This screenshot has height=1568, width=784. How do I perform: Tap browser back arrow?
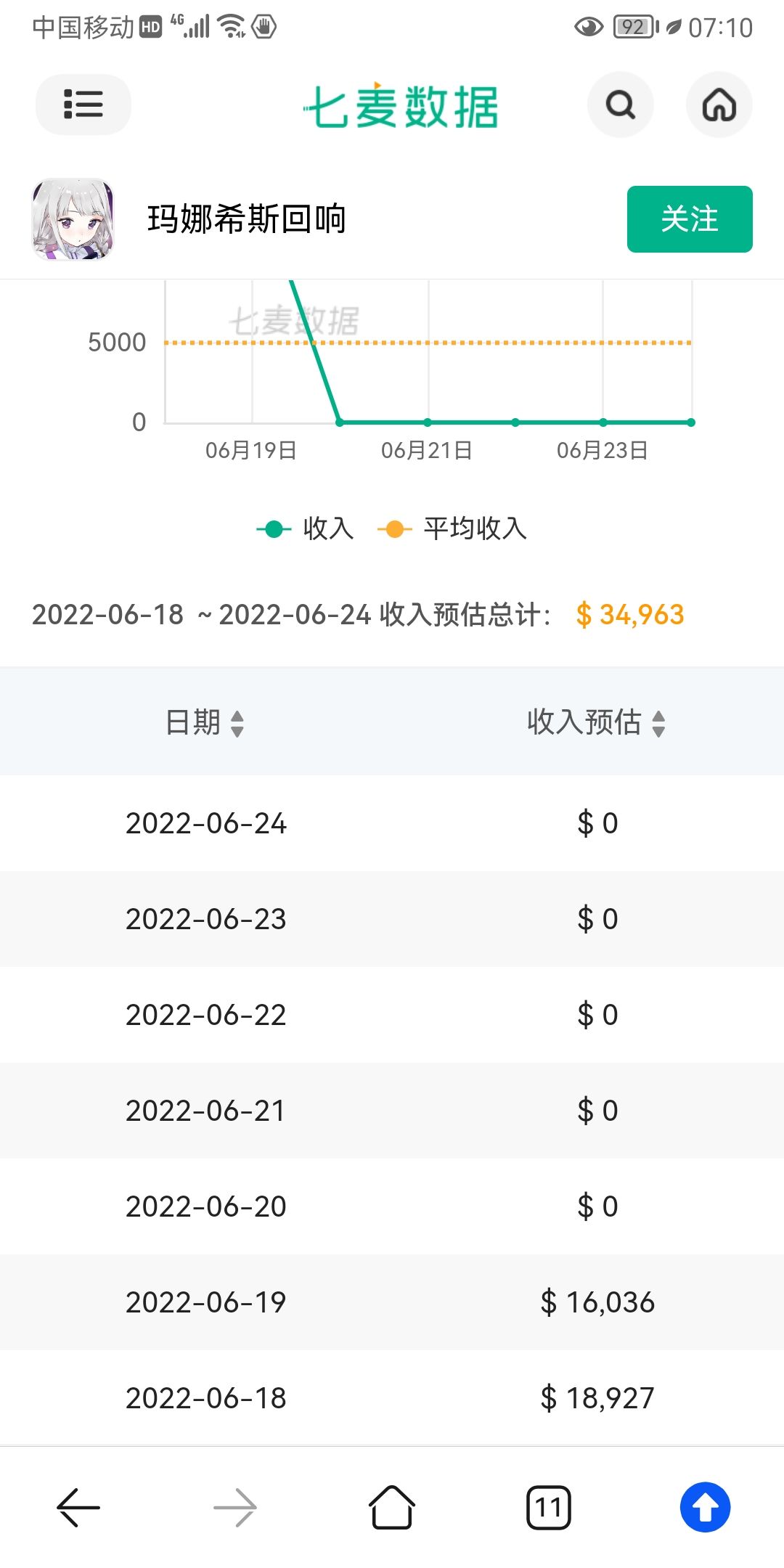78,1508
